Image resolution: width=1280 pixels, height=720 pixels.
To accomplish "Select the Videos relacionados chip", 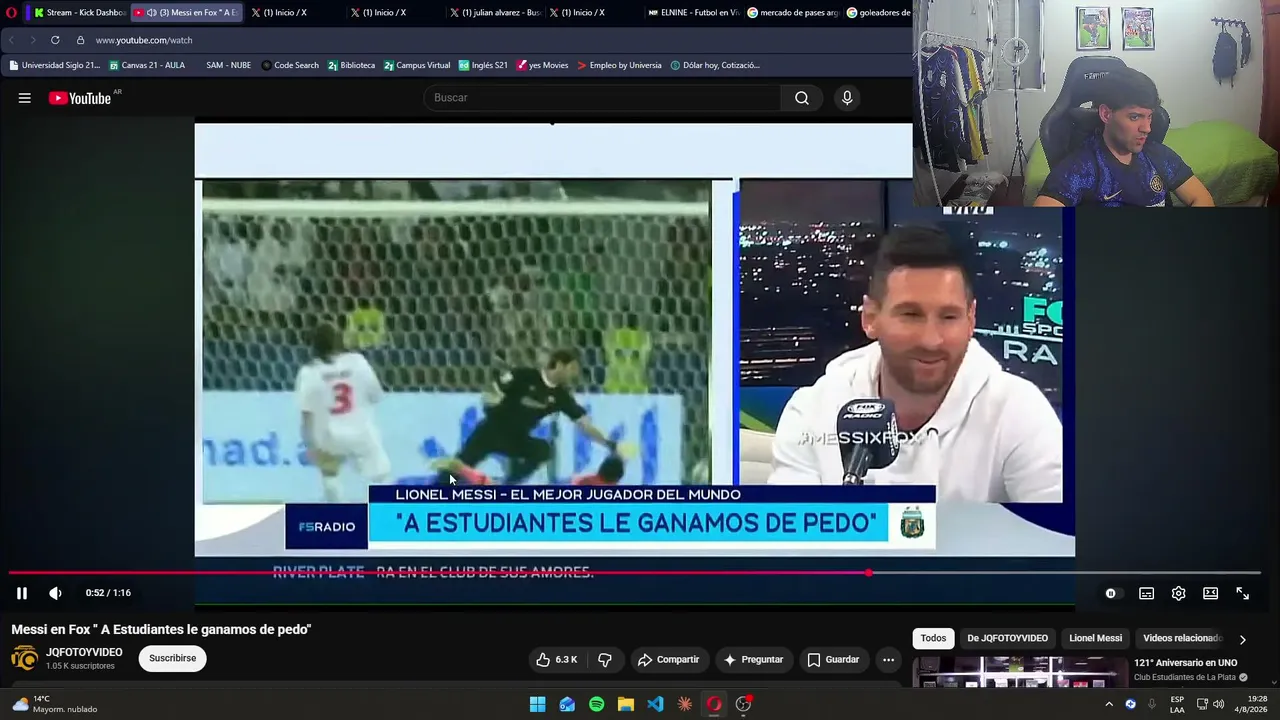I will (x=1182, y=638).
